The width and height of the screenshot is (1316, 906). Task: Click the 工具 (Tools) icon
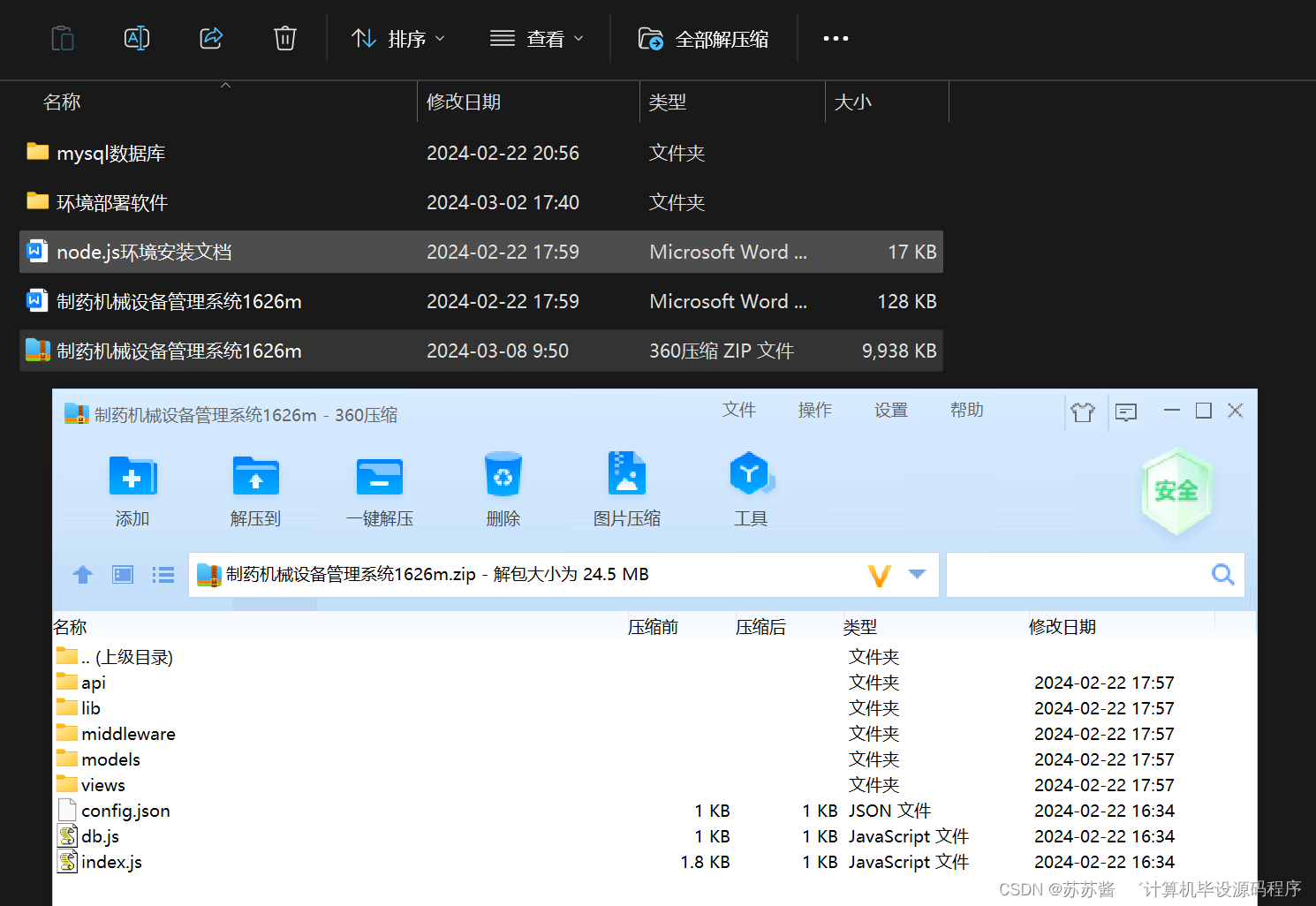click(751, 488)
